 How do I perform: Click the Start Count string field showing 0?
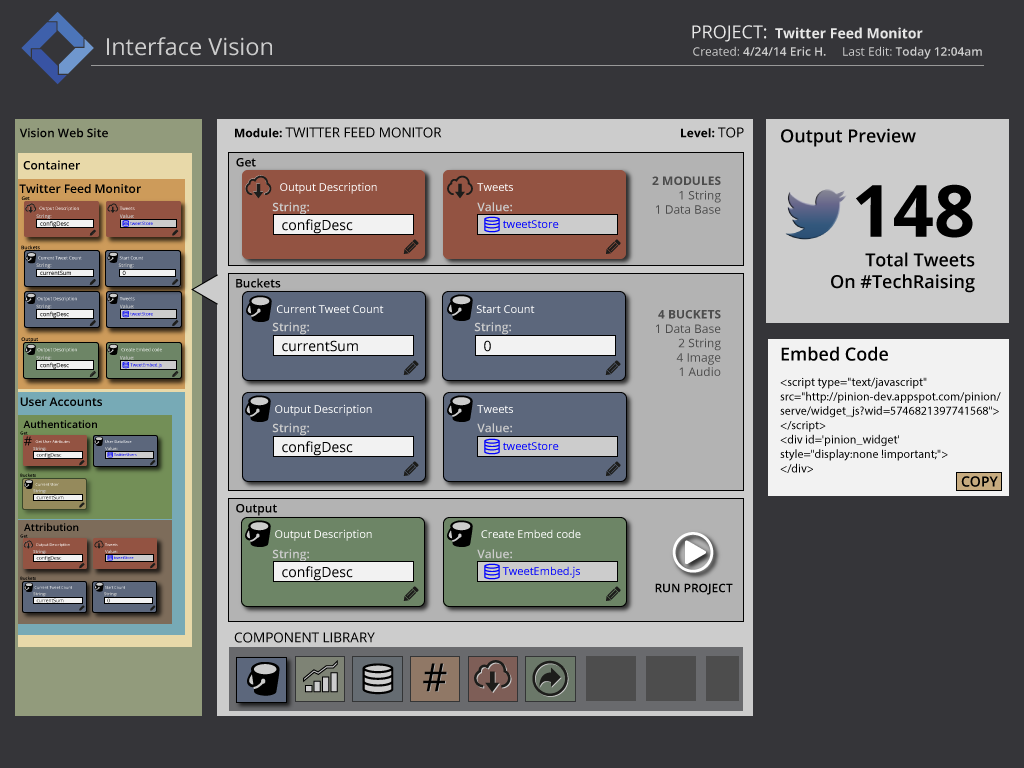pos(545,346)
